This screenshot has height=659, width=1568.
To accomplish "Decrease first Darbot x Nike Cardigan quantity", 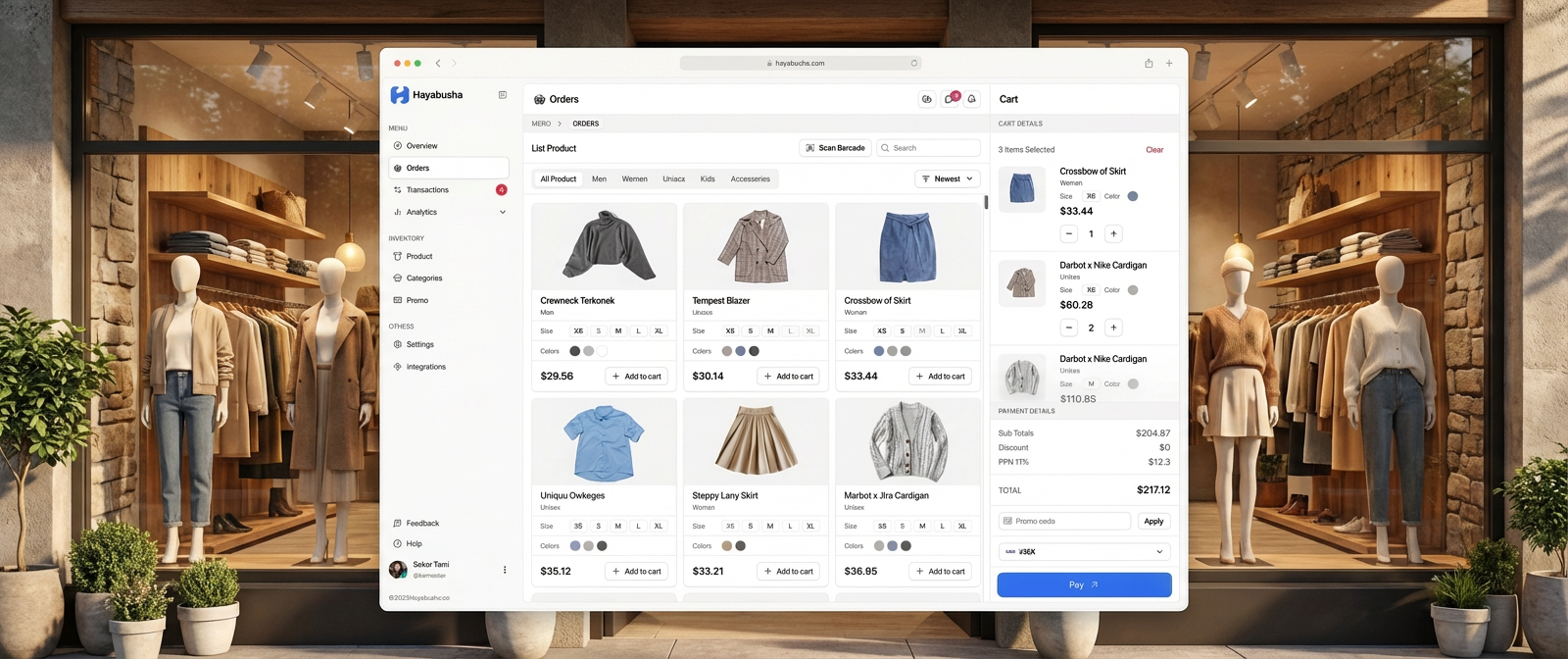I will pos(1069,328).
